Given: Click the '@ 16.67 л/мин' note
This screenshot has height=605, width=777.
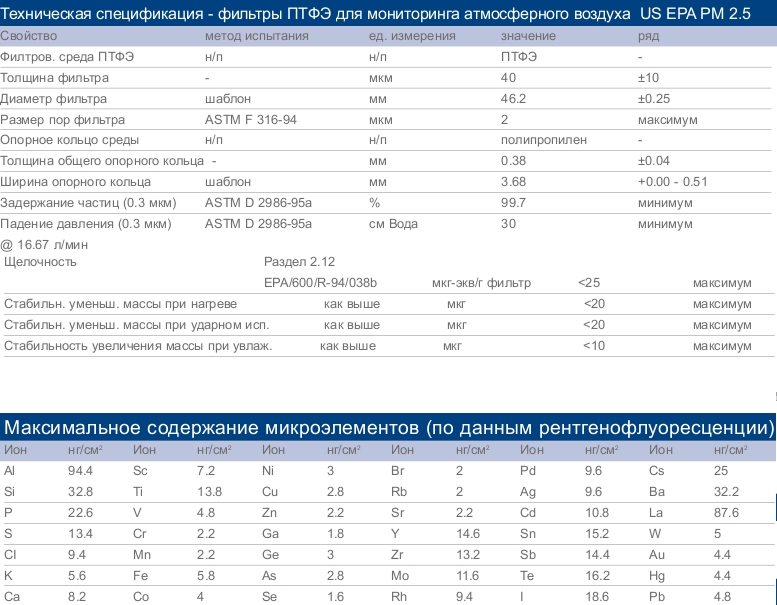Looking at the screenshot, I should click(44, 245).
